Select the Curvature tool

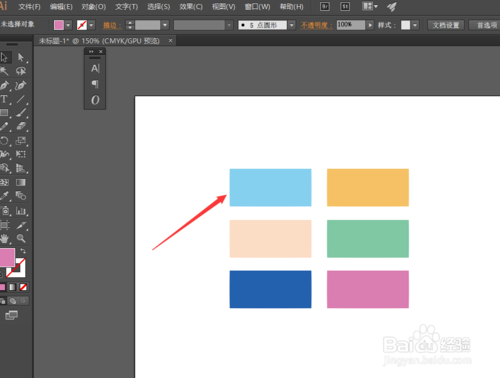click(x=21, y=85)
